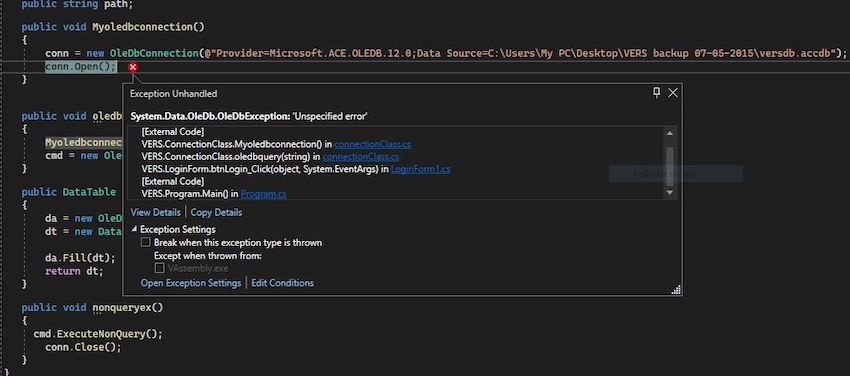Open connectionClass.cs link for oledbquery(string)
This screenshot has width=850, height=376.
(361, 157)
